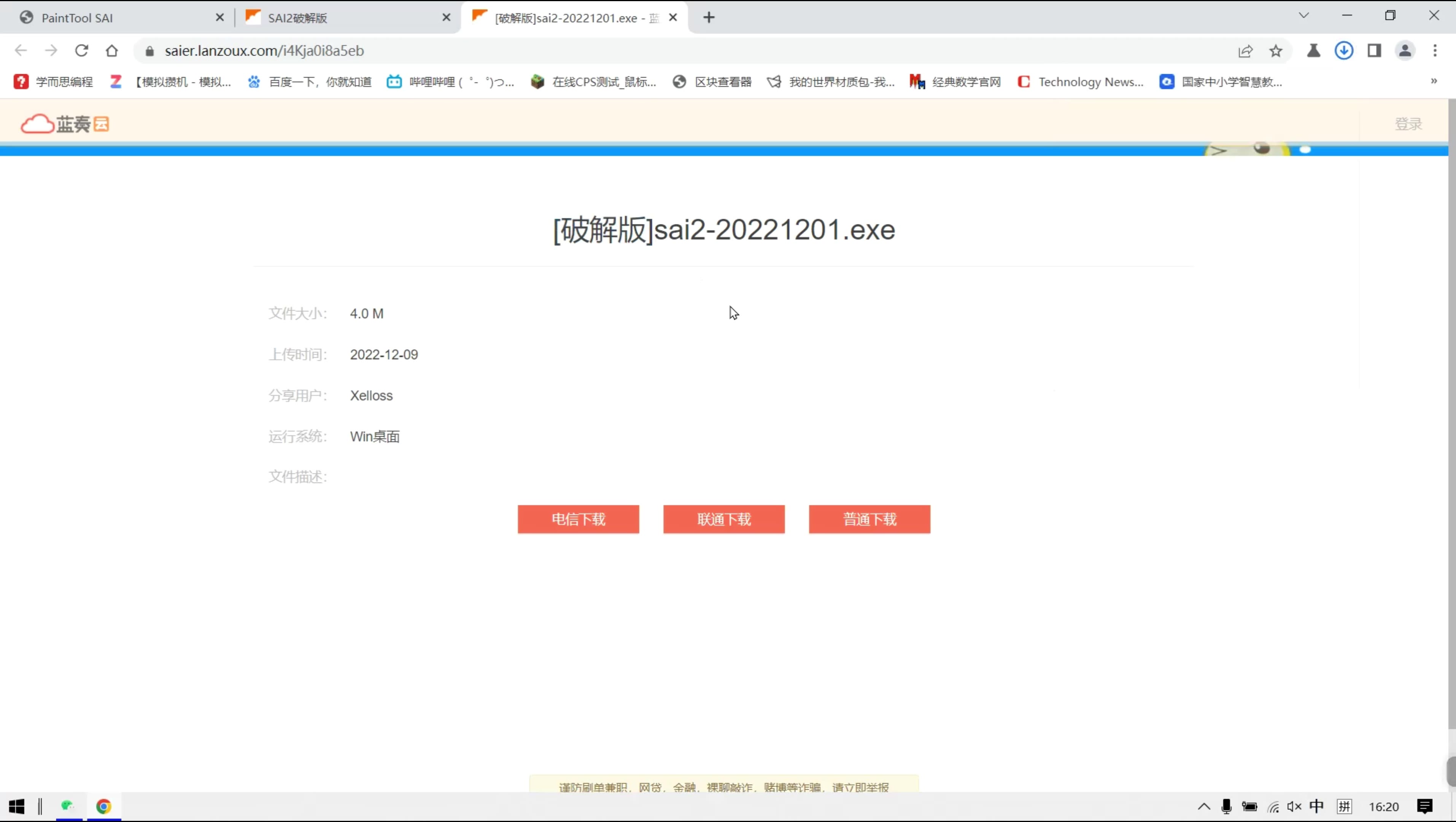Toggle the browser side panel
The height and width of the screenshot is (822, 1456).
pos(1374,51)
